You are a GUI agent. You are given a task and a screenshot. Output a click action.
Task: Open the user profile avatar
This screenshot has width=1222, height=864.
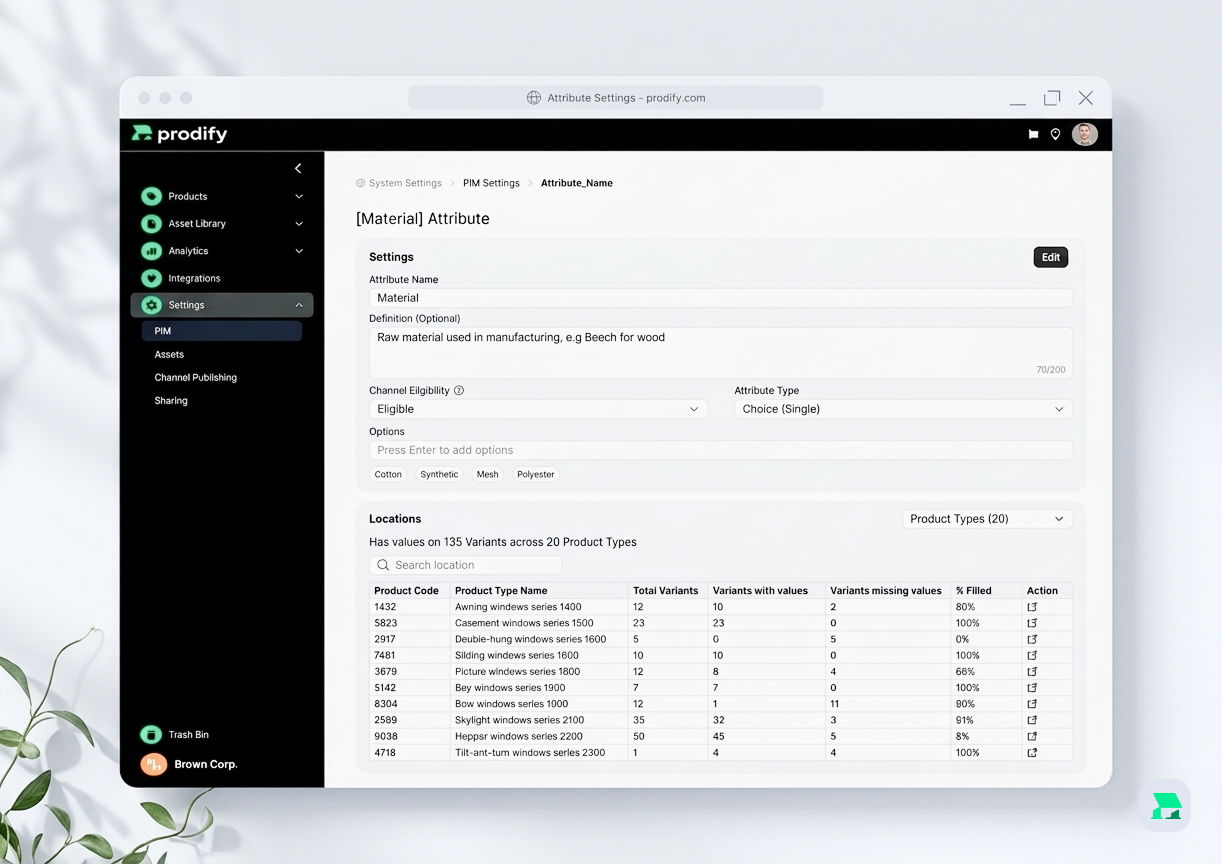1084,134
